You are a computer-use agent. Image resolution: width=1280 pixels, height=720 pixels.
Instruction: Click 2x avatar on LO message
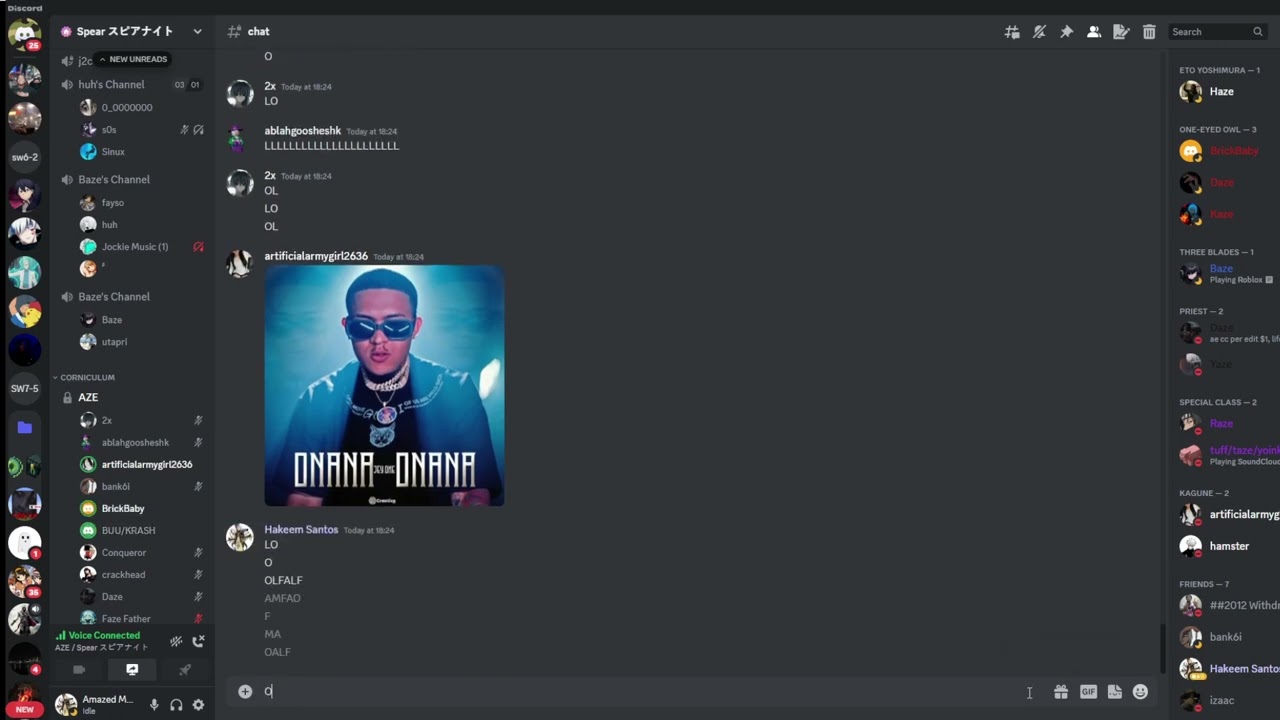tap(240, 95)
